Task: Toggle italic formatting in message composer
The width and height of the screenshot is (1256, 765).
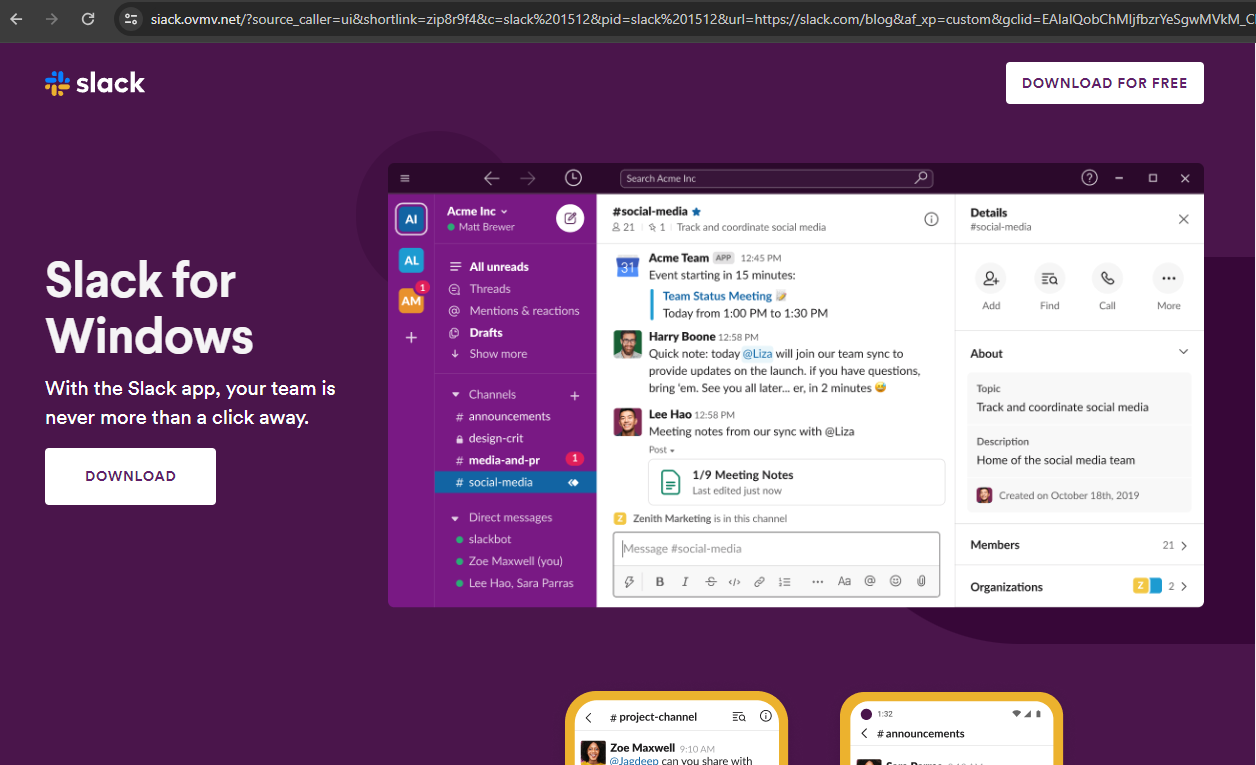Action: [x=685, y=581]
